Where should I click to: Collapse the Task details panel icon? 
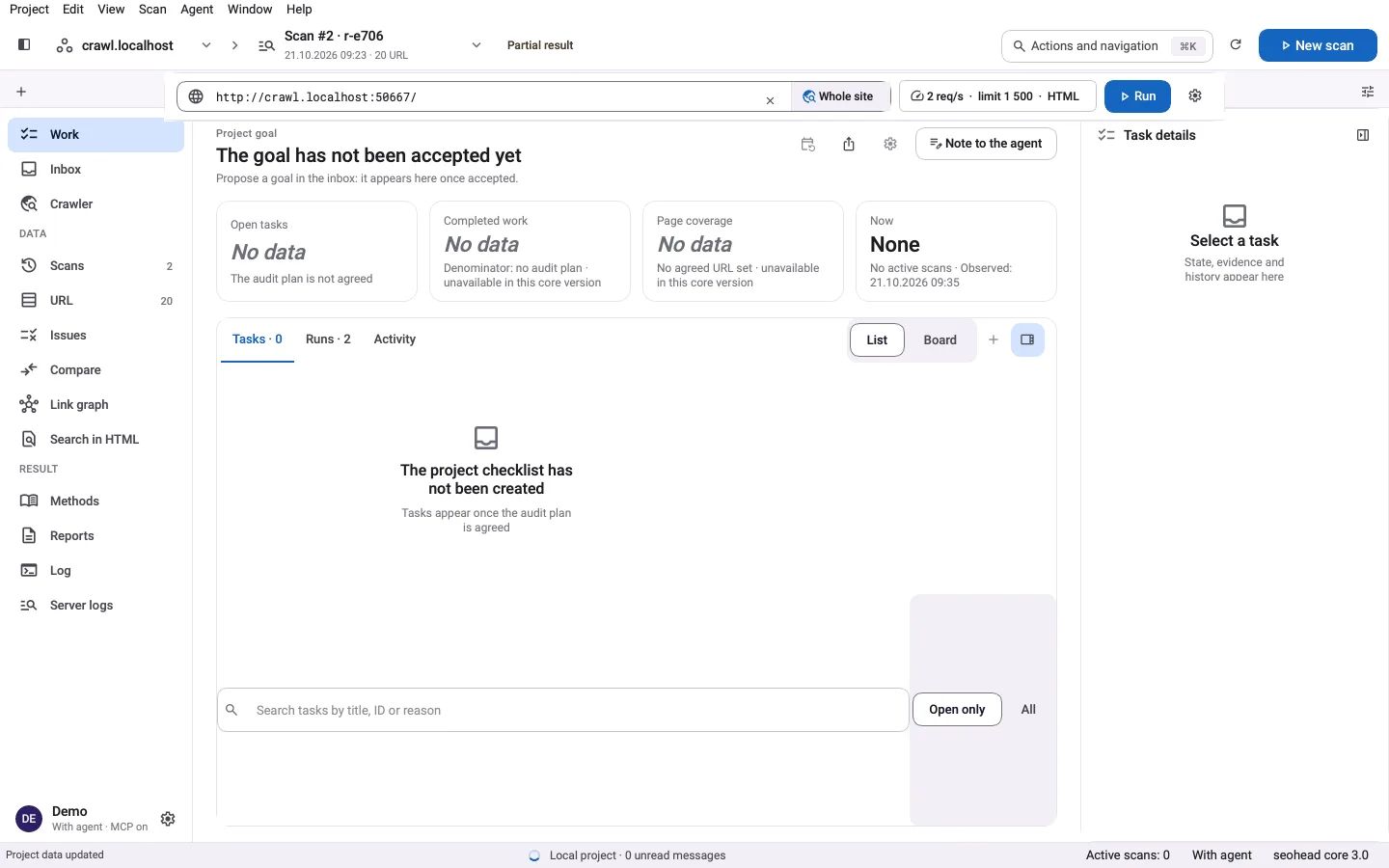(1363, 135)
